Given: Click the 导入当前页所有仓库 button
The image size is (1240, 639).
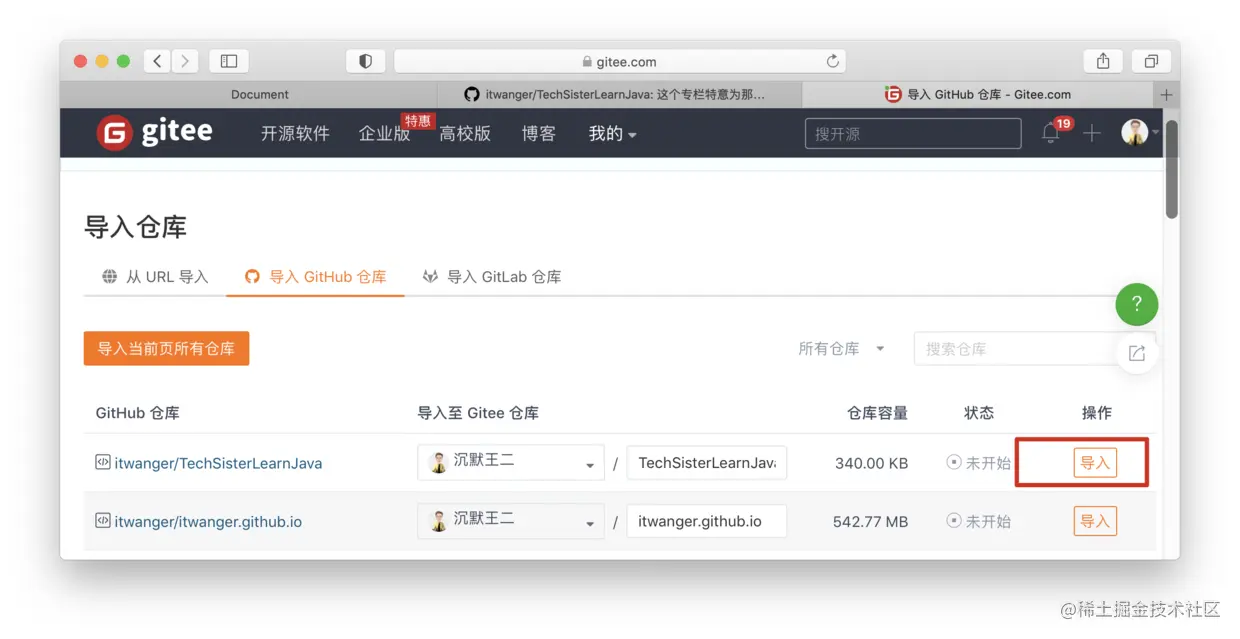Looking at the screenshot, I should click(166, 348).
